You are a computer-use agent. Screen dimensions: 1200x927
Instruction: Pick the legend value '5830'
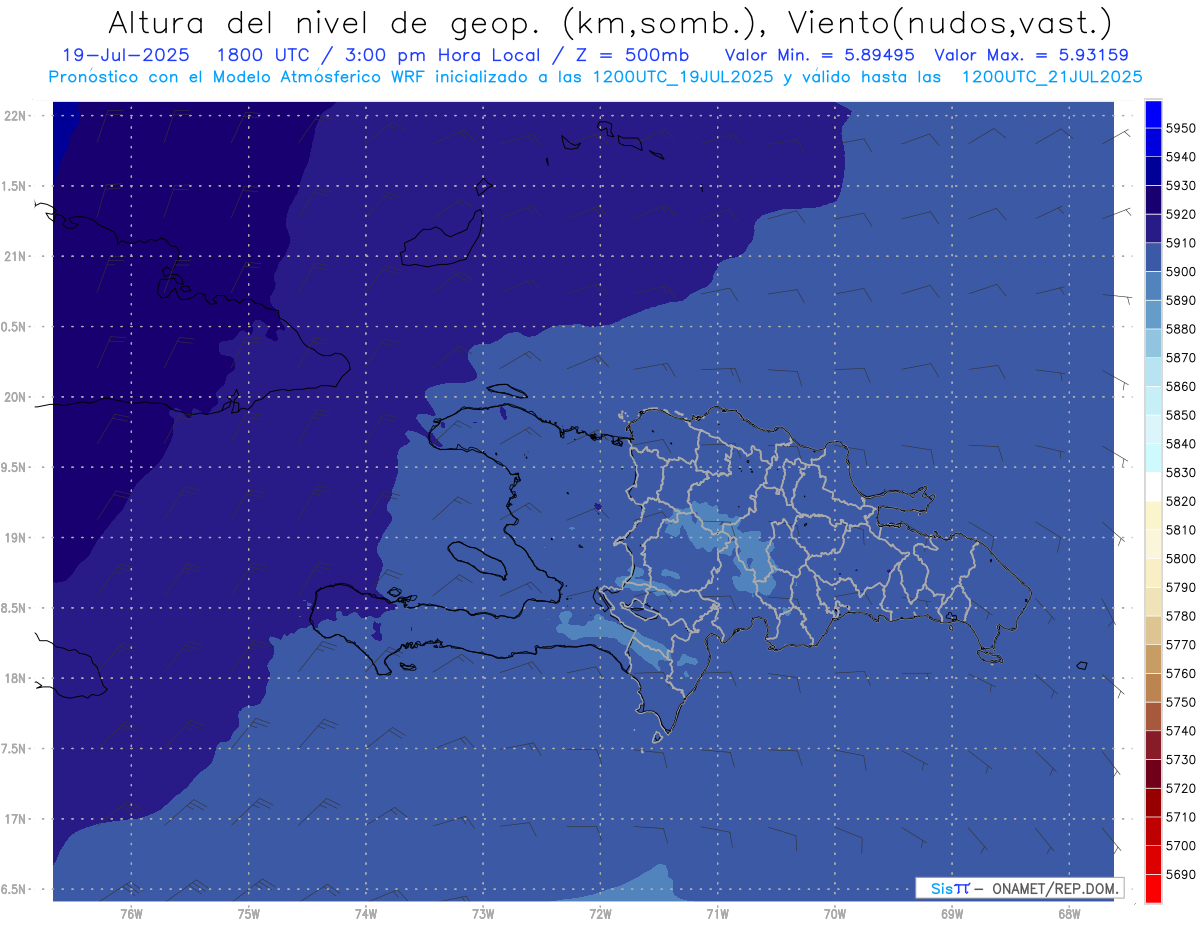click(x=1180, y=472)
